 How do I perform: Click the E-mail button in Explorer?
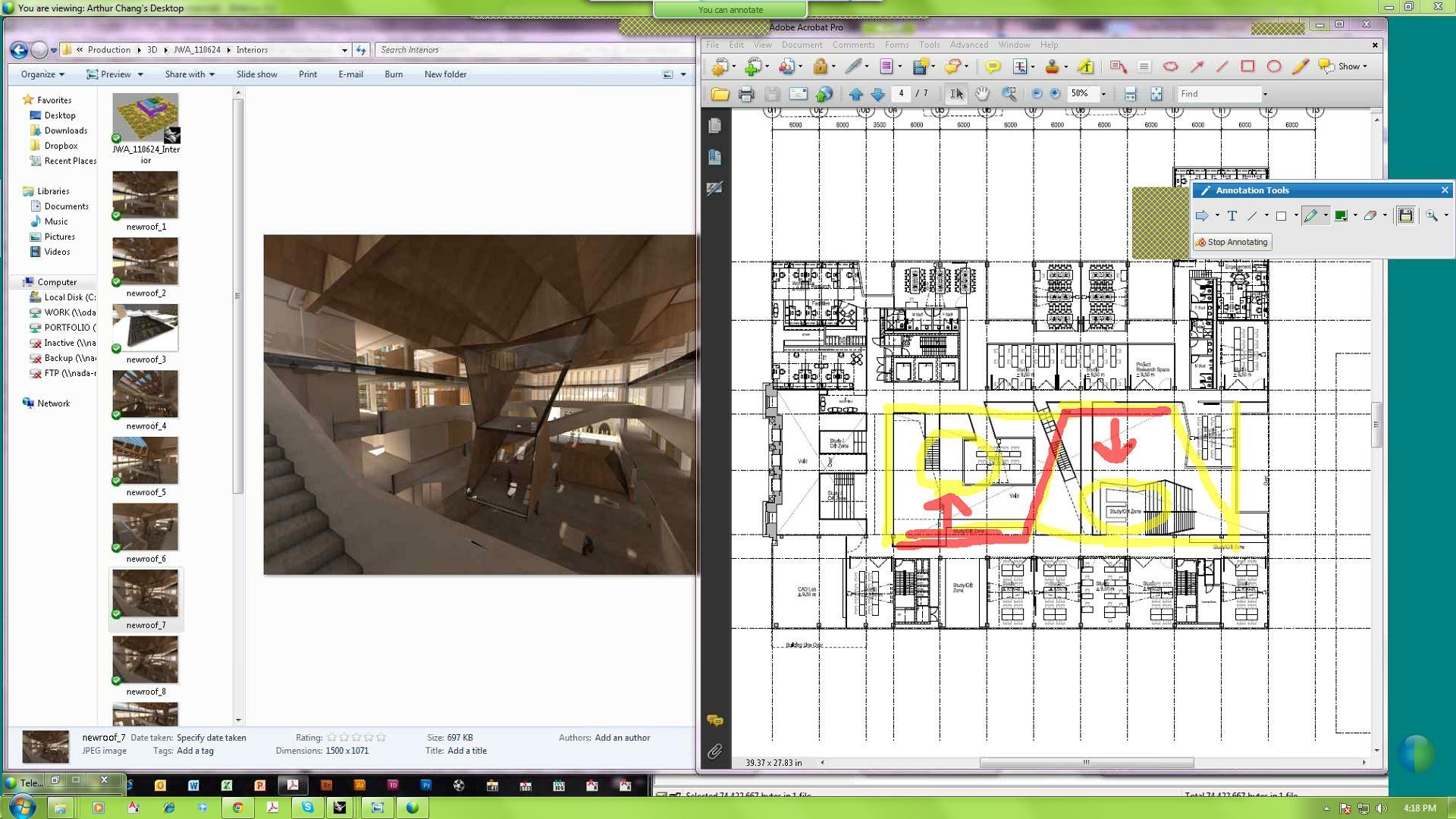tap(350, 74)
